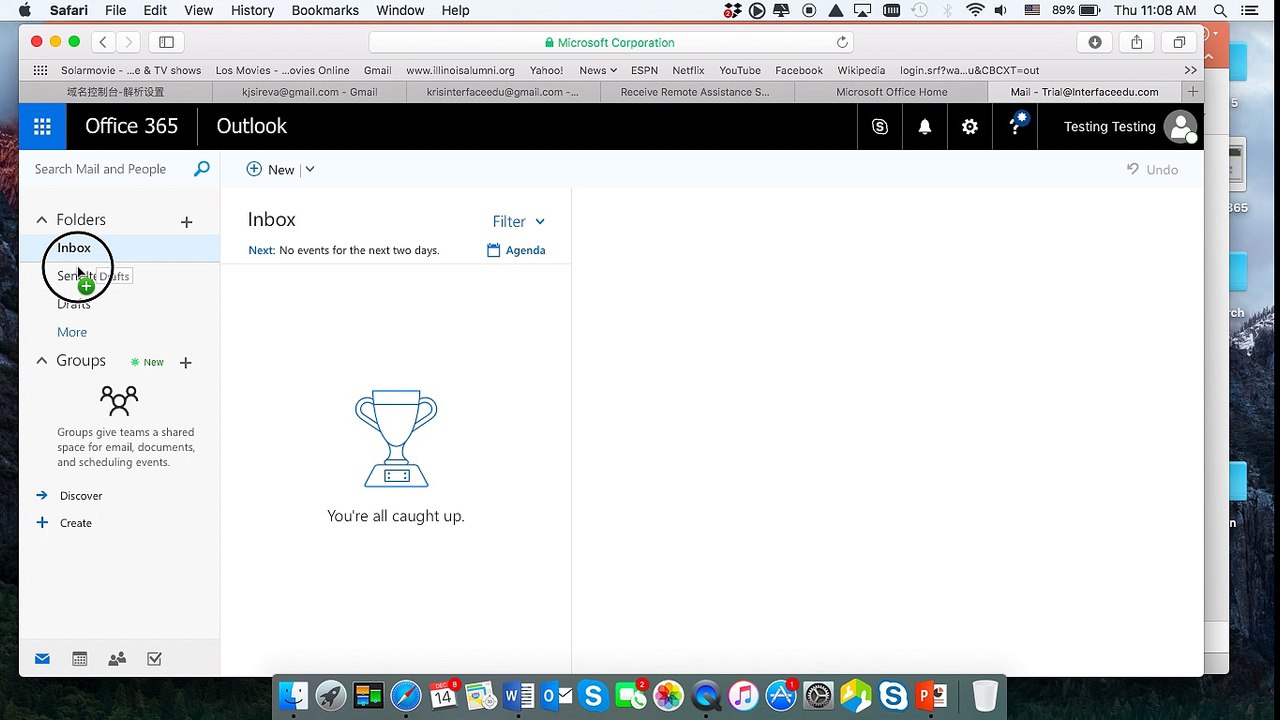
Task: Click the Safari address bar
Action: coord(611,42)
